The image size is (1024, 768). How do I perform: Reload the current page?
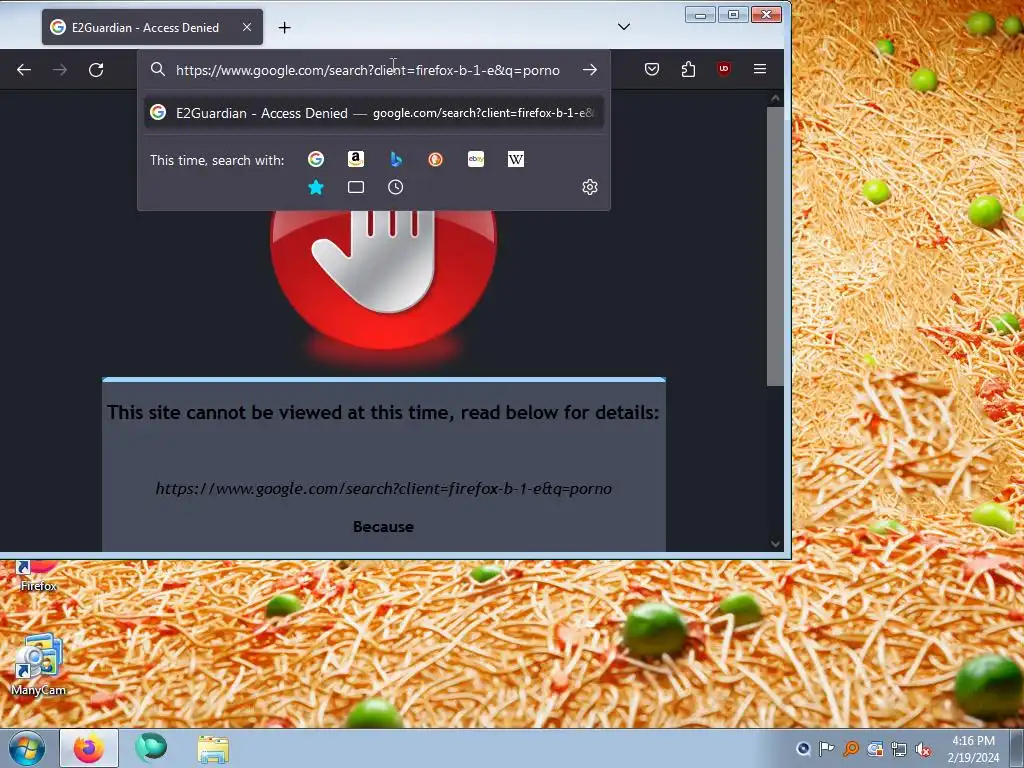(96, 70)
